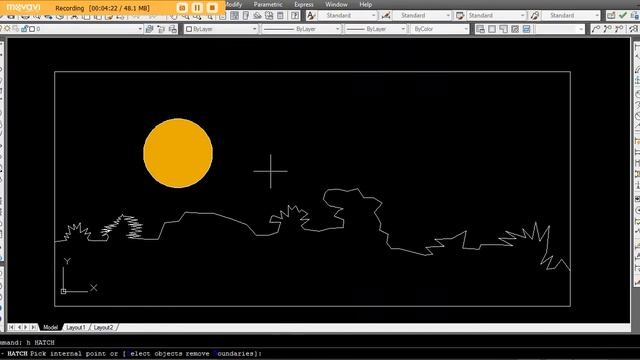Go to last layout tab arrow
The height and width of the screenshot is (360, 640).
33,327
